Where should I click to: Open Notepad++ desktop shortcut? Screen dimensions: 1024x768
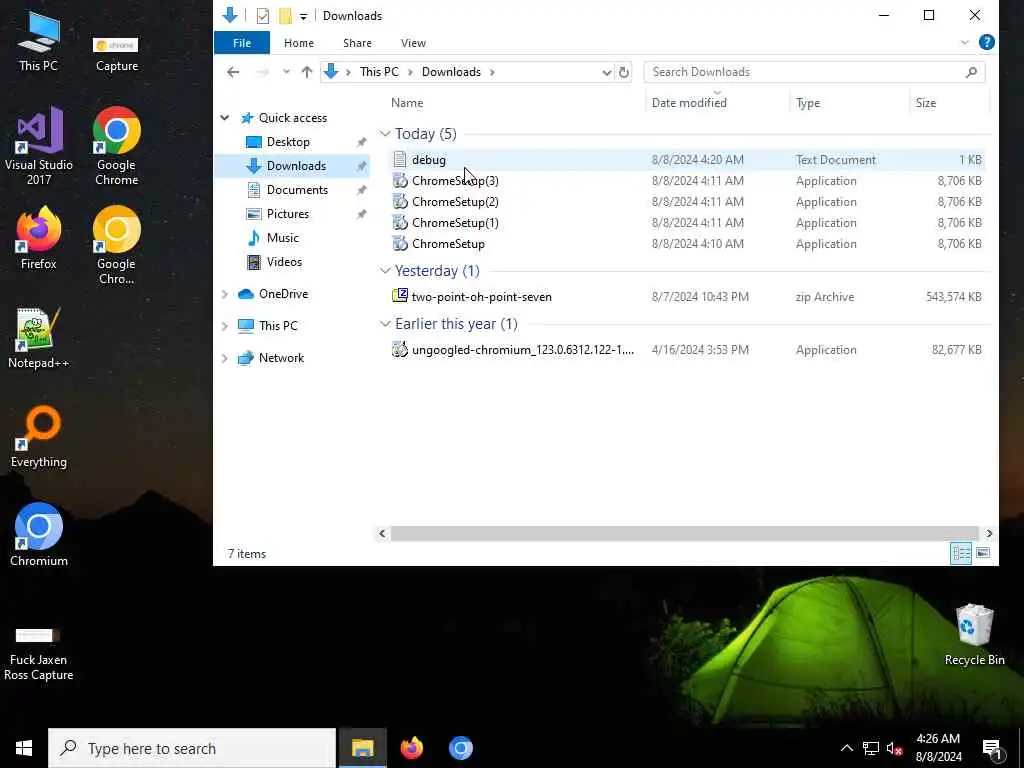(39, 338)
